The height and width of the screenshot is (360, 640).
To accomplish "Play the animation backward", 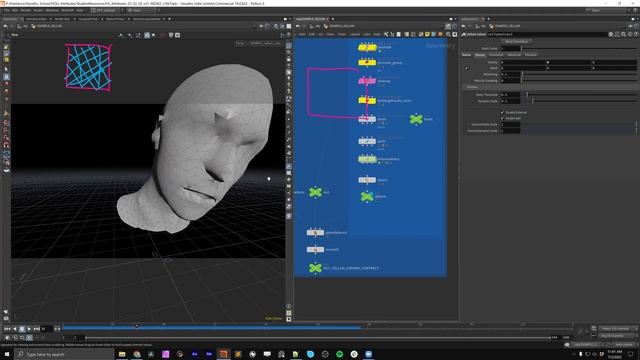I will [x=15, y=329].
